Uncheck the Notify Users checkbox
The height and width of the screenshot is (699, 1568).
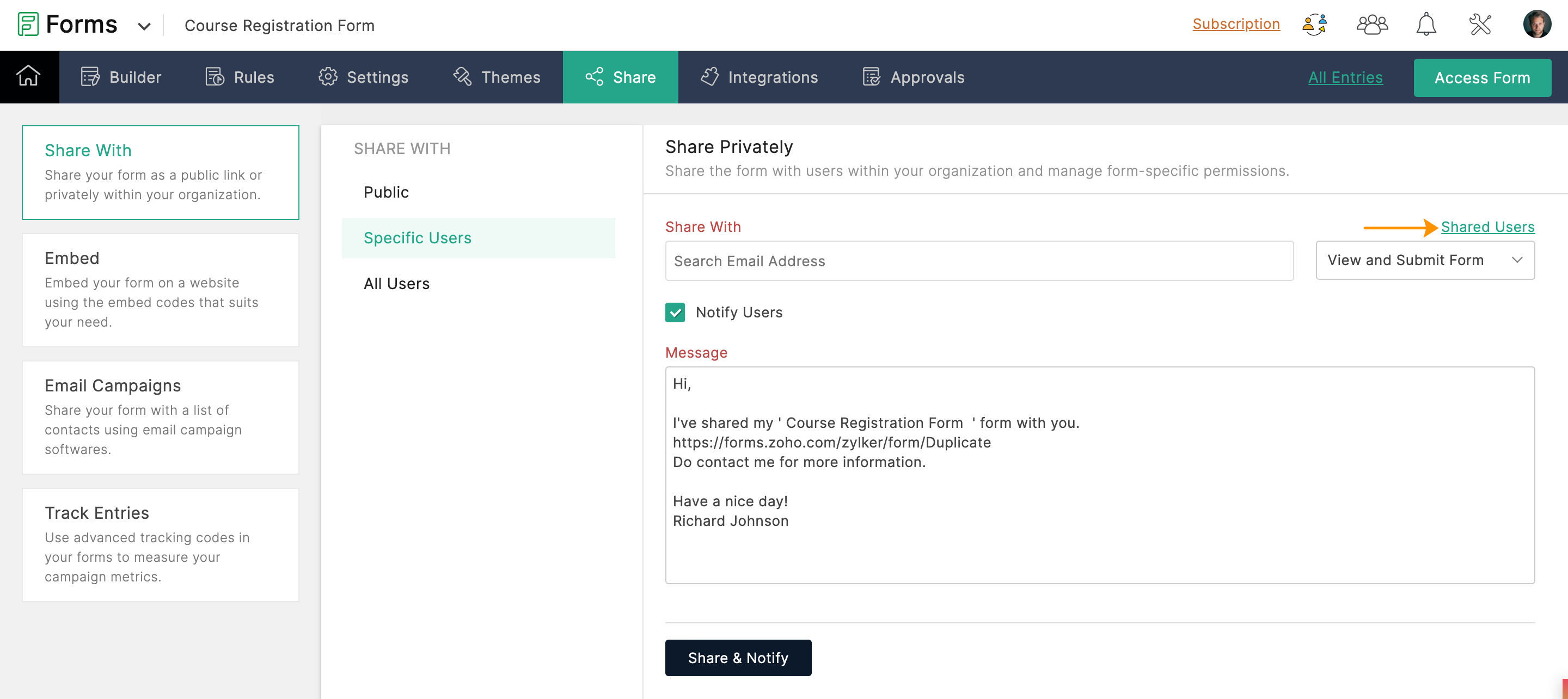tap(675, 312)
